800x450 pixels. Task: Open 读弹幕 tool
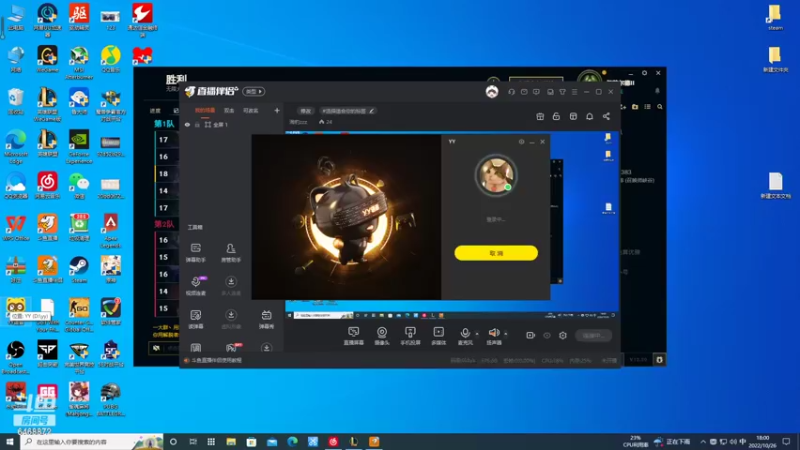[x=195, y=319]
